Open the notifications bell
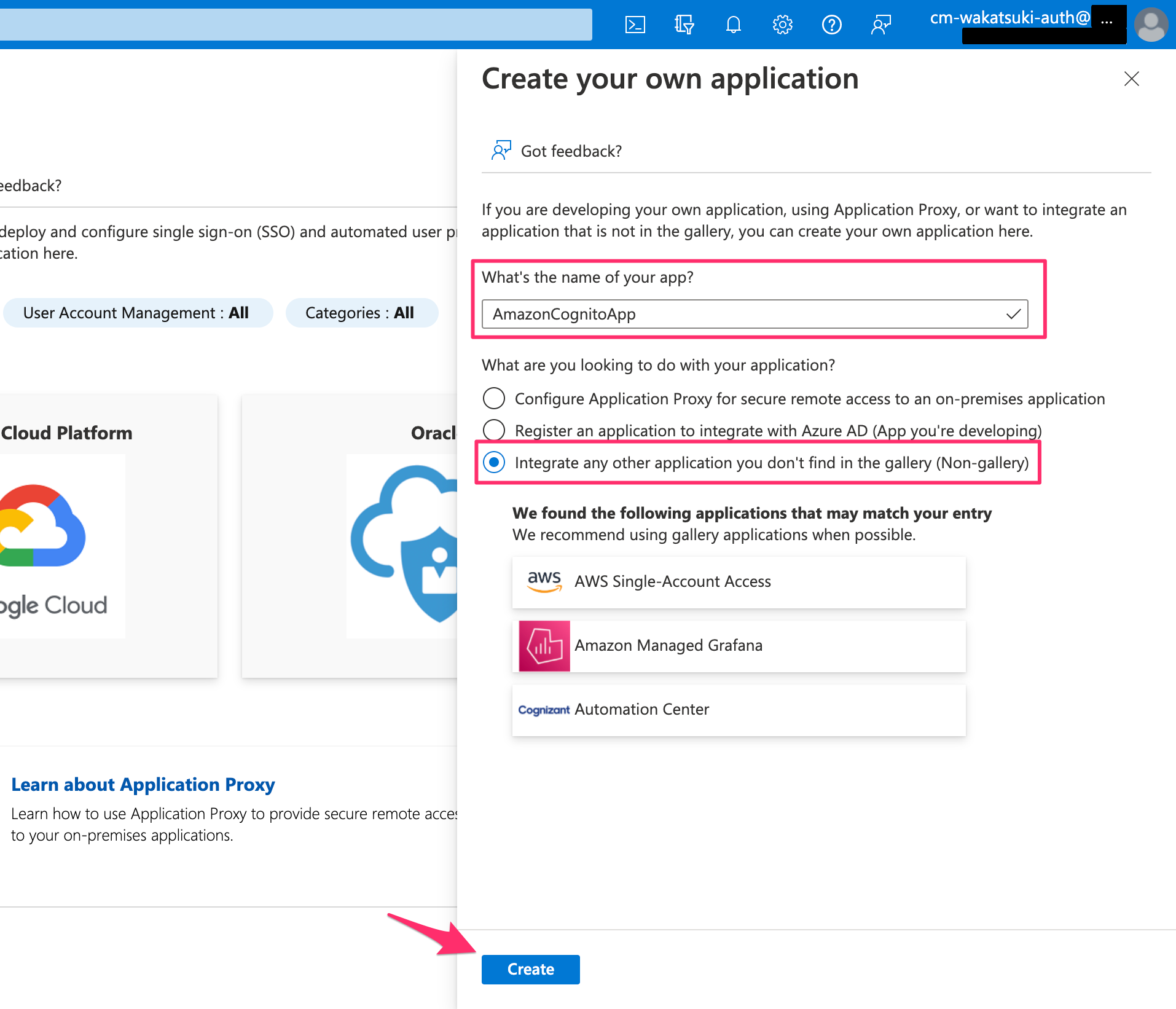 click(x=733, y=25)
